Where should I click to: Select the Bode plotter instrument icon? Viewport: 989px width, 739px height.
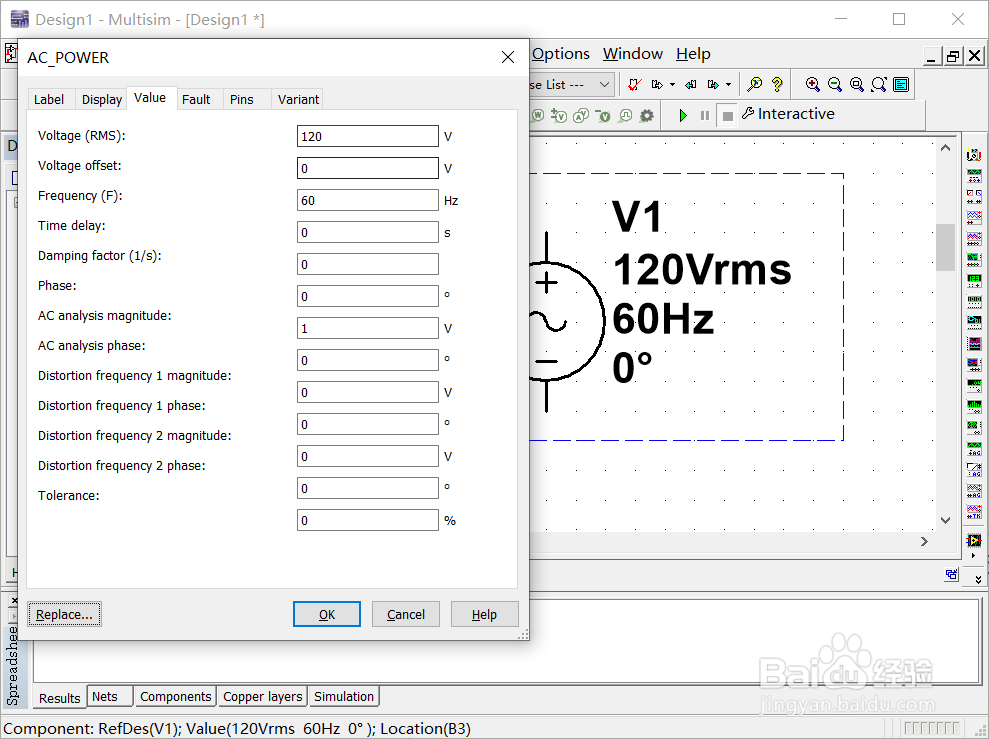974,259
